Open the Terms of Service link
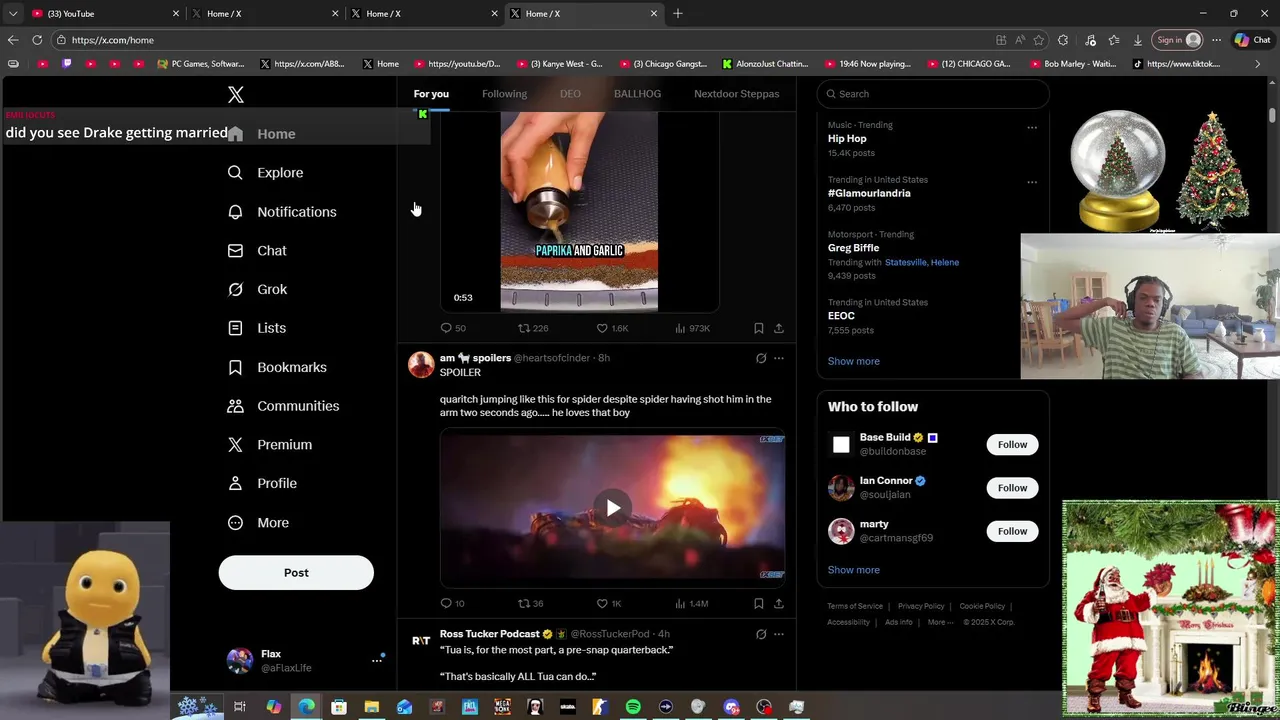Viewport: 1280px width, 720px height. (x=855, y=606)
